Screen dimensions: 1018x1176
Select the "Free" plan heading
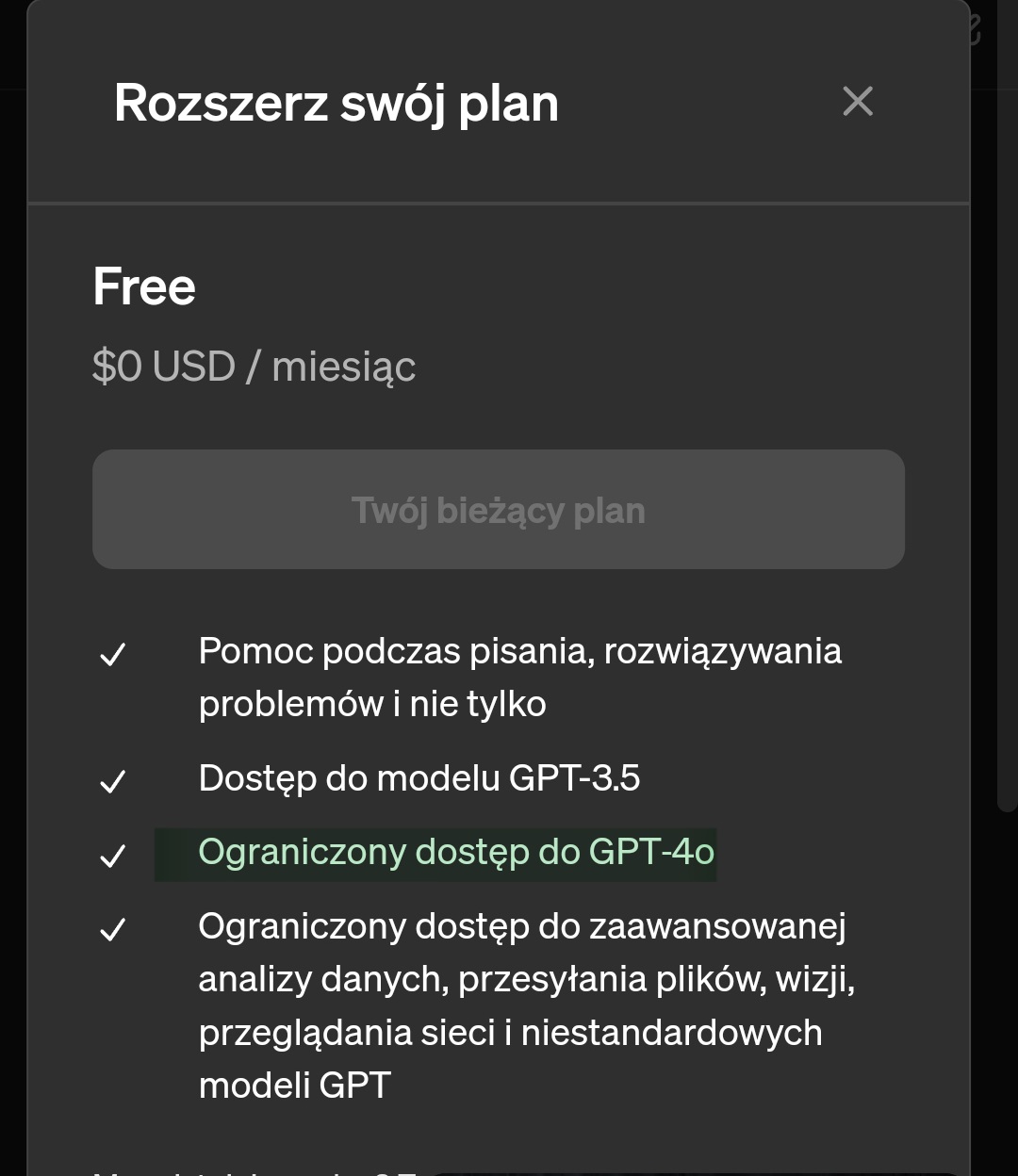(144, 286)
